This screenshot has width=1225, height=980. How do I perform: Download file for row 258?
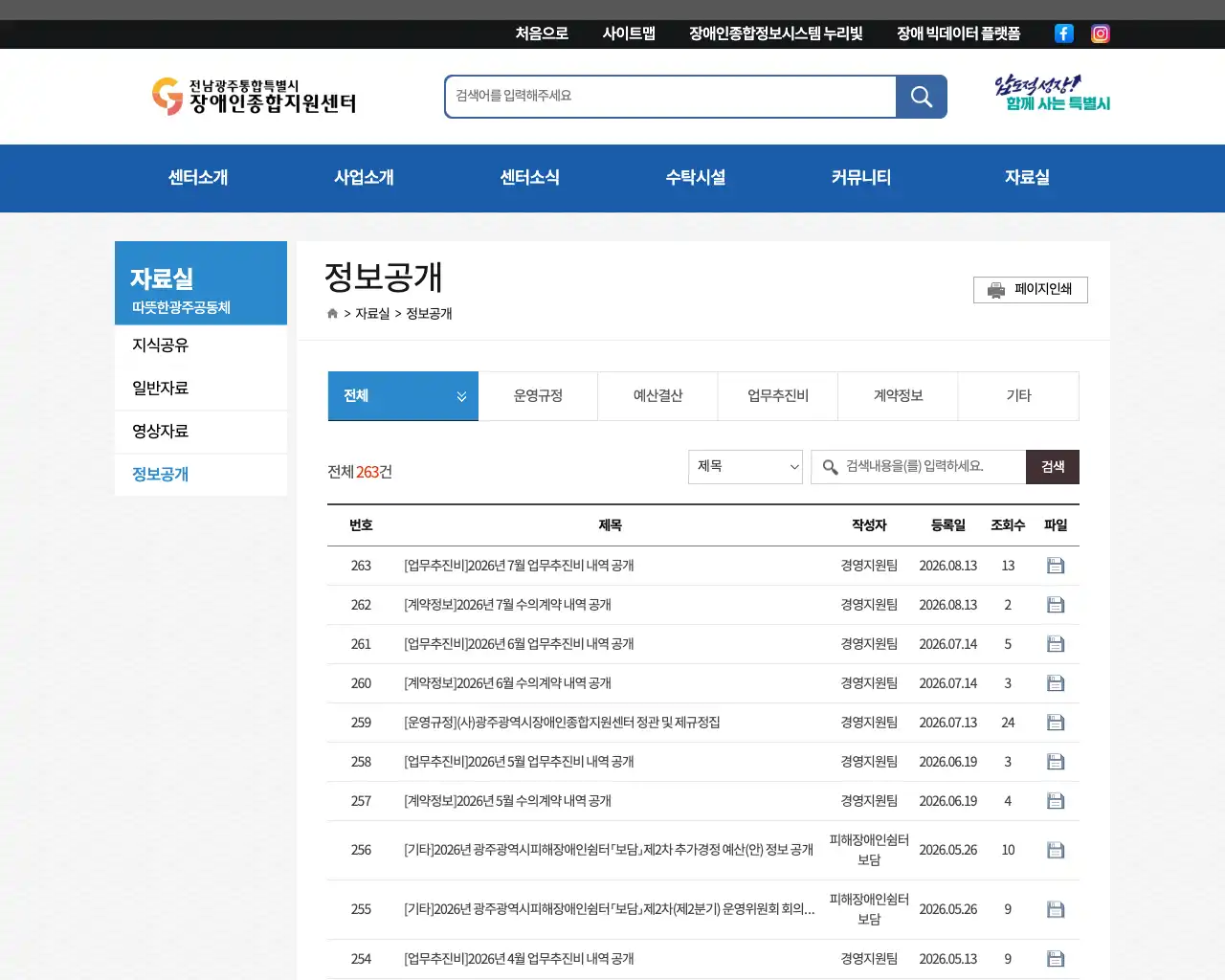[1056, 762]
